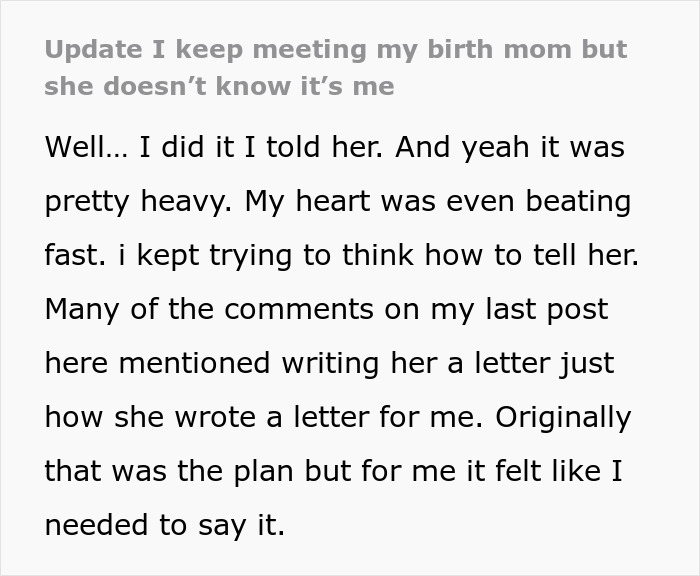Click the words "a letter just"

(x=530, y=364)
